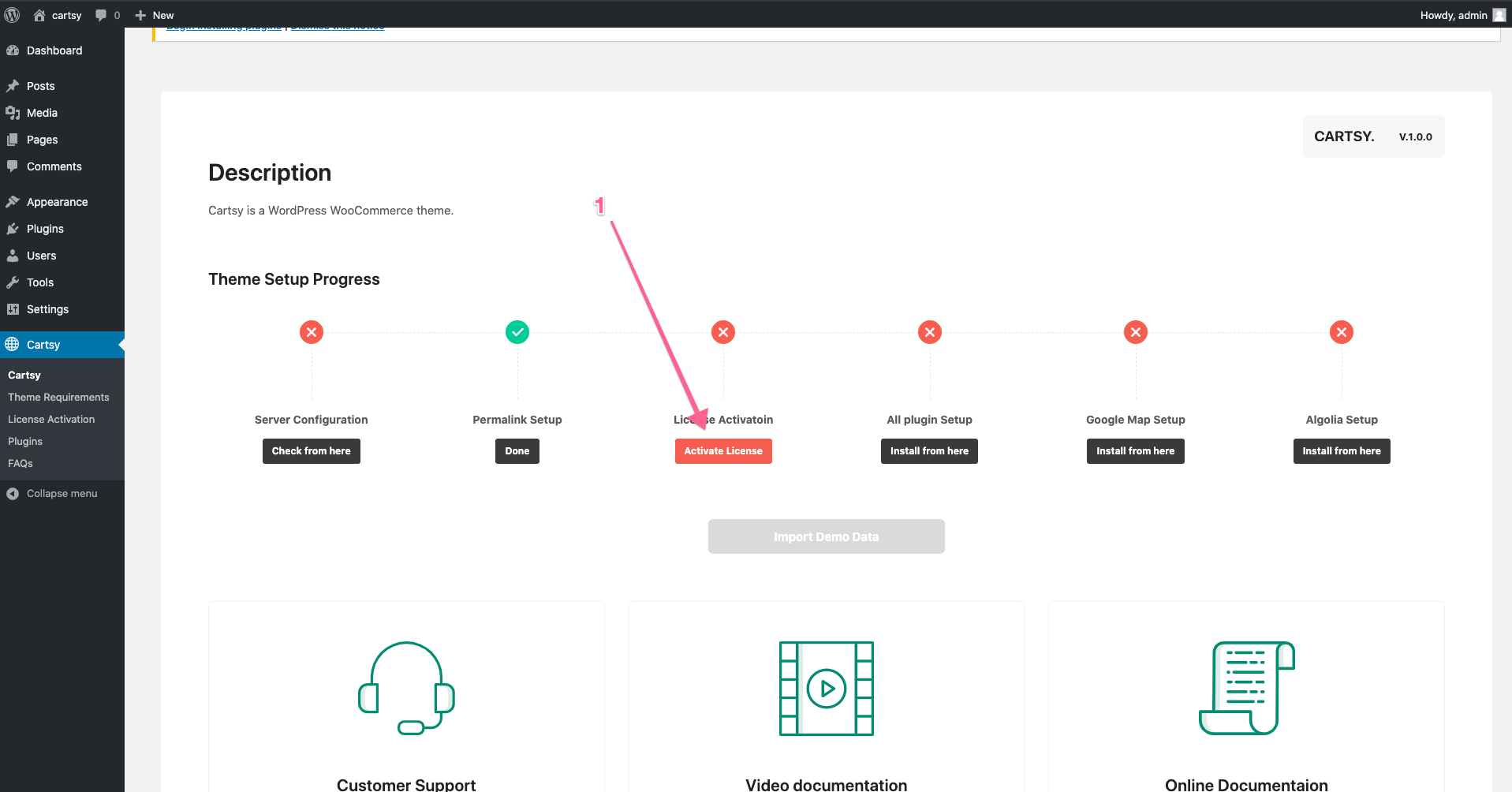This screenshot has width=1512, height=792.
Task: Click the Check from here button
Action: [312, 451]
